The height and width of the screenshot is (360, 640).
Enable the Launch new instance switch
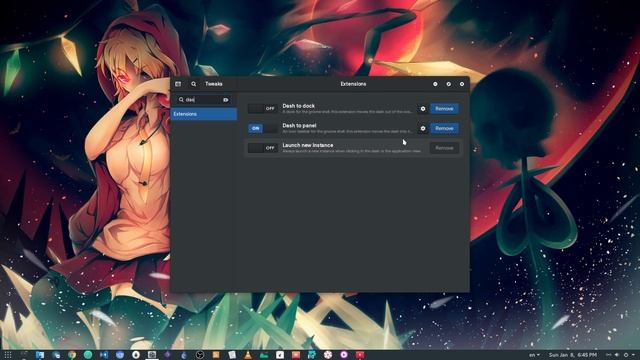(263, 148)
